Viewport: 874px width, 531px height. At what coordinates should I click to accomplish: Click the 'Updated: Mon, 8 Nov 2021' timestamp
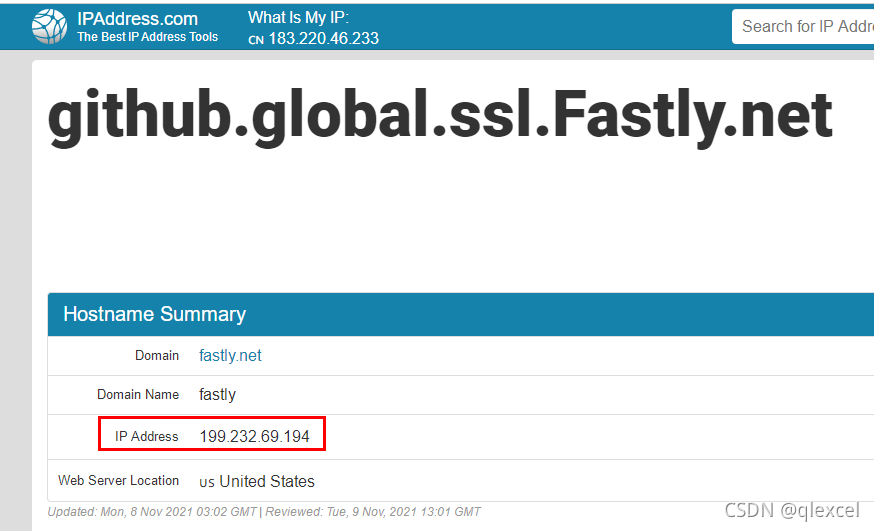pos(152,511)
